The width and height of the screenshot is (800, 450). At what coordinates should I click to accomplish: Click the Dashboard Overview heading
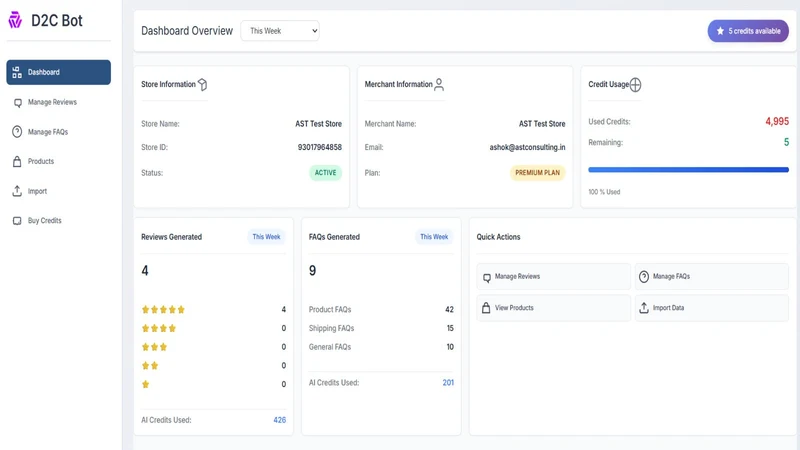point(187,31)
